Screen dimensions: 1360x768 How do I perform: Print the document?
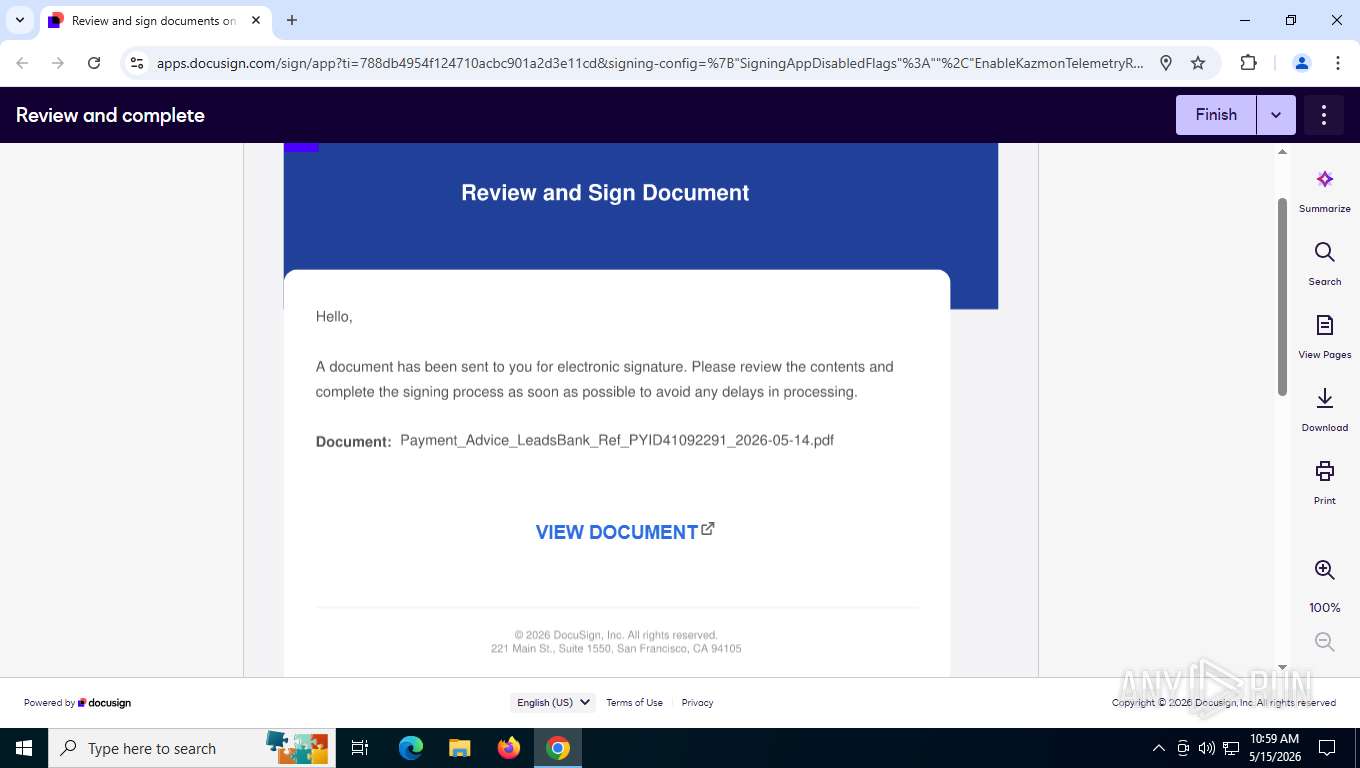[1325, 483]
